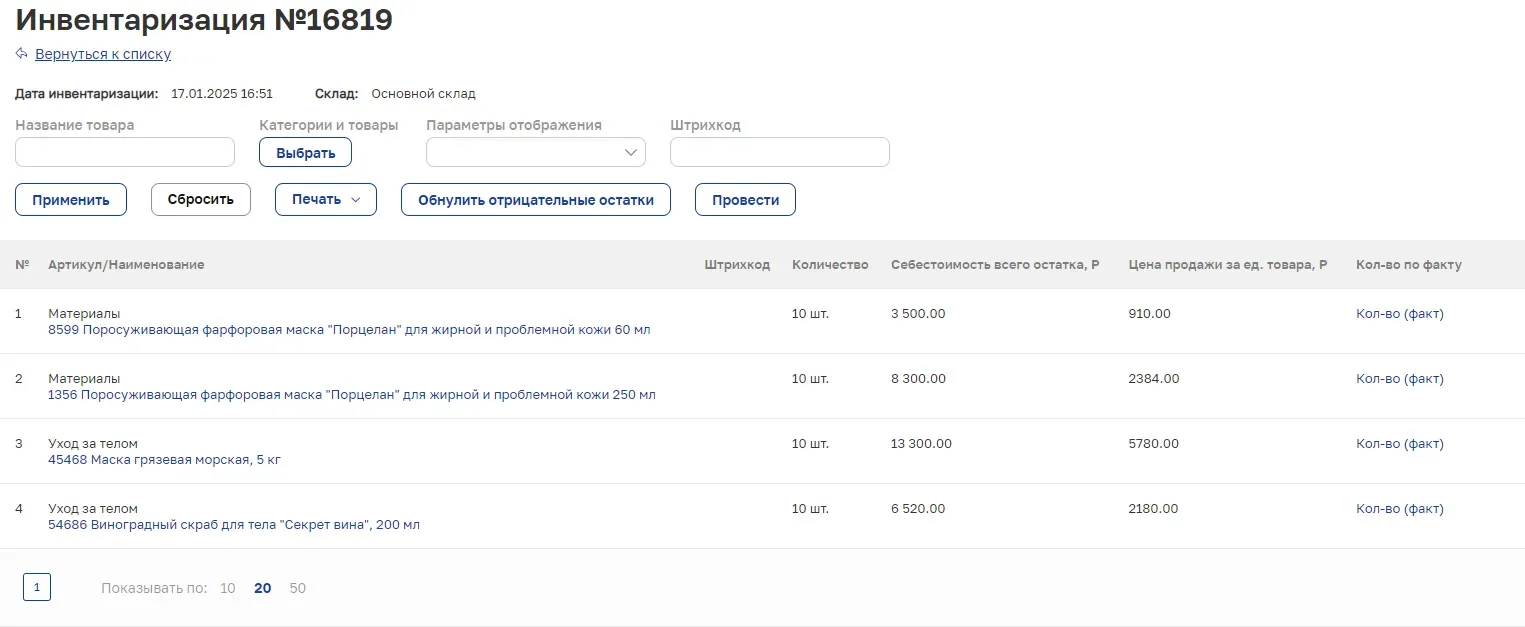Open product 1356 porcelain mask 250 мл

click(352, 395)
